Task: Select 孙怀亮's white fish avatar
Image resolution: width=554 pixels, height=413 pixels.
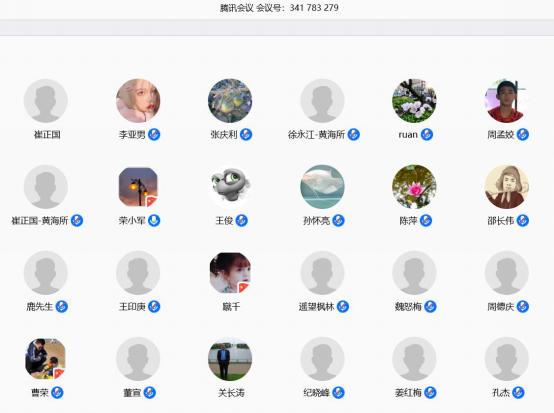Action: [322, 187]
